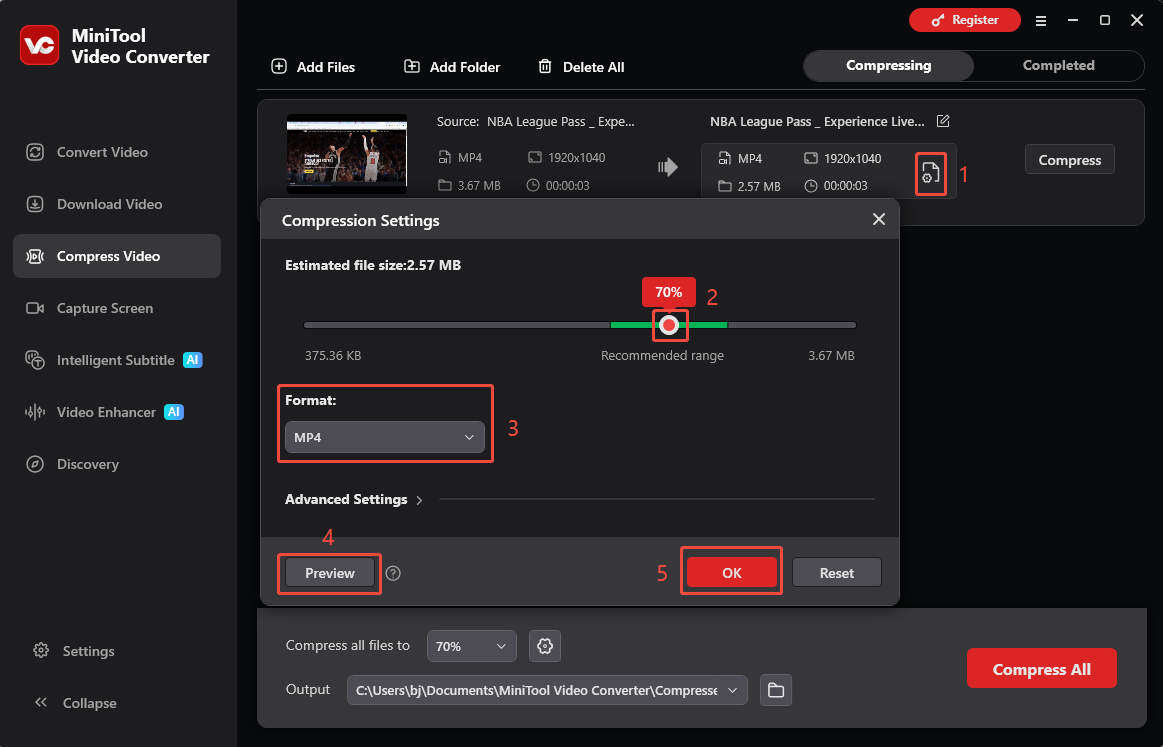Click the NBA League Pass video thumbnail
The width and height of the screenshot is (1163, 747).
346,154
